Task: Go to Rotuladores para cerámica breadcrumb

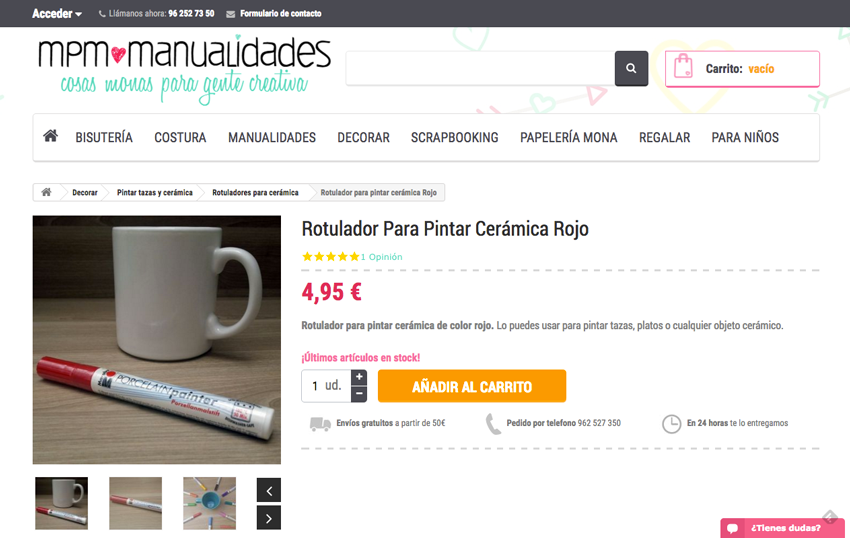Action: point(255,193)
